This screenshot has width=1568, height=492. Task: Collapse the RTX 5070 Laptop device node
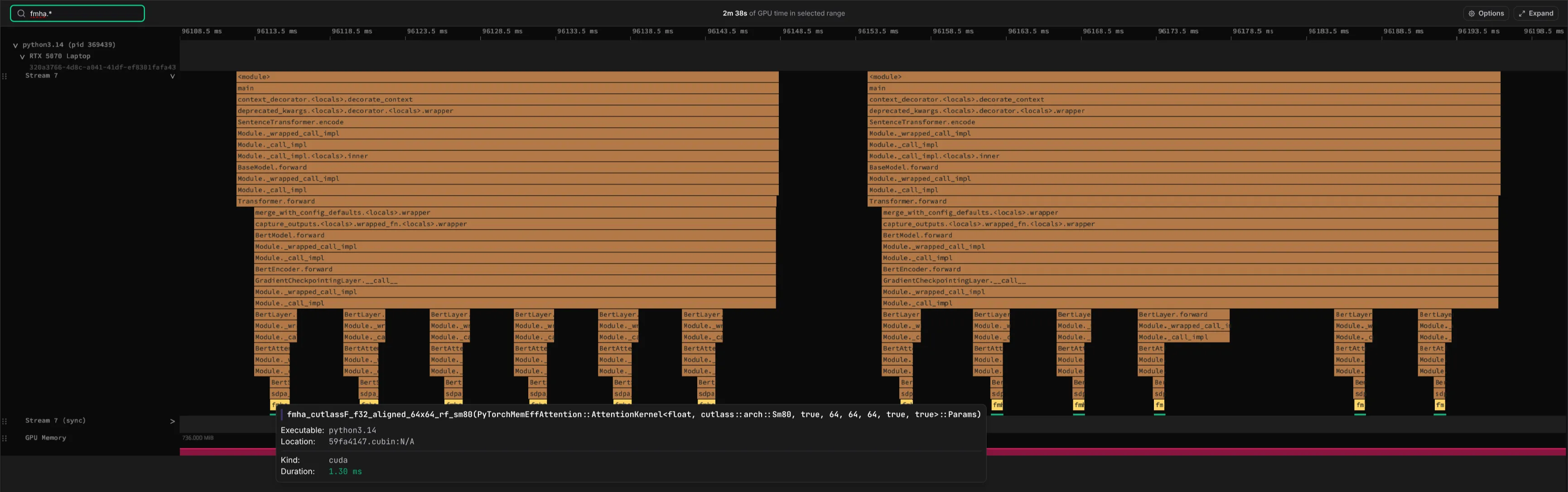pos(22,57)
